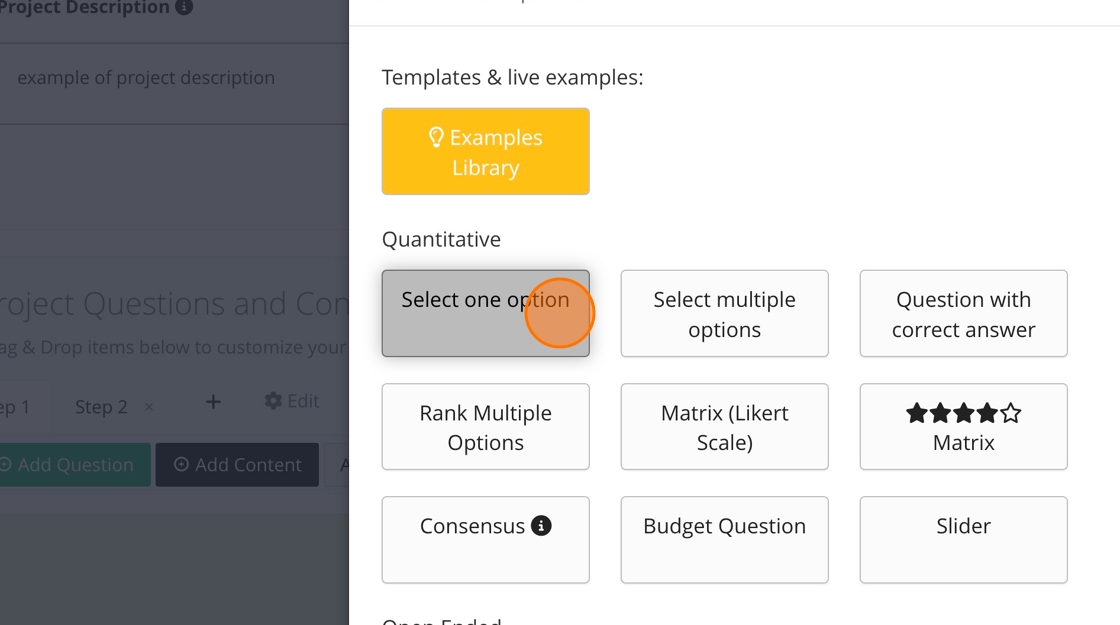Choose the Budget Question type
The width and height of the screenshot is (1120, 625).
pyautogui.click(x=724, y=539)
